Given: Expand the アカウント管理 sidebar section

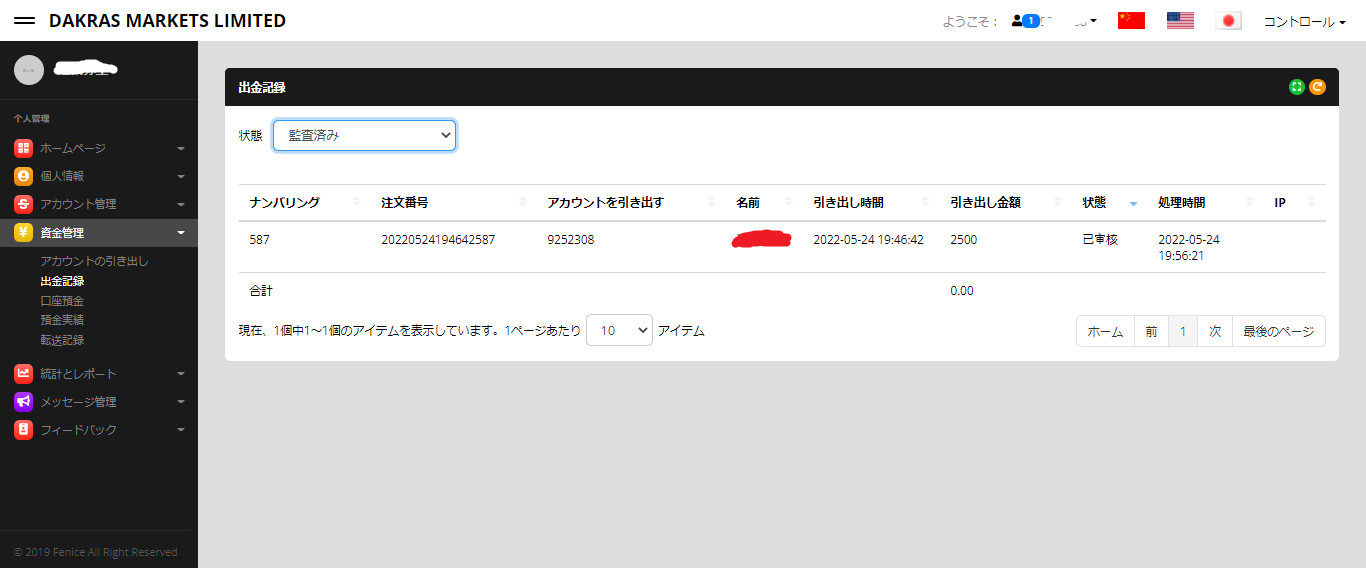Looking at the screenshot, I should [x=99, y=204].
